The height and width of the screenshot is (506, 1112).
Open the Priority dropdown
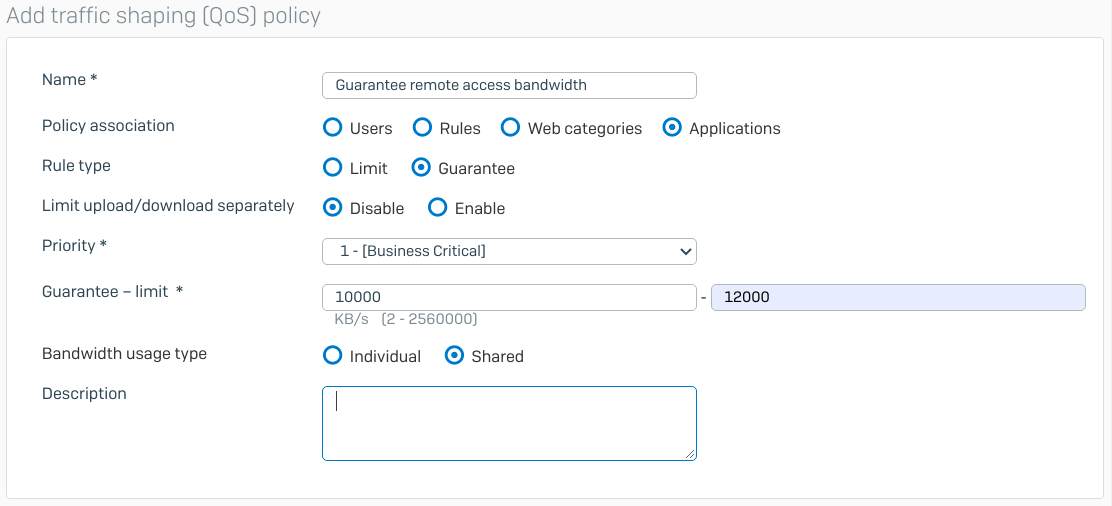tap(508, 251)
